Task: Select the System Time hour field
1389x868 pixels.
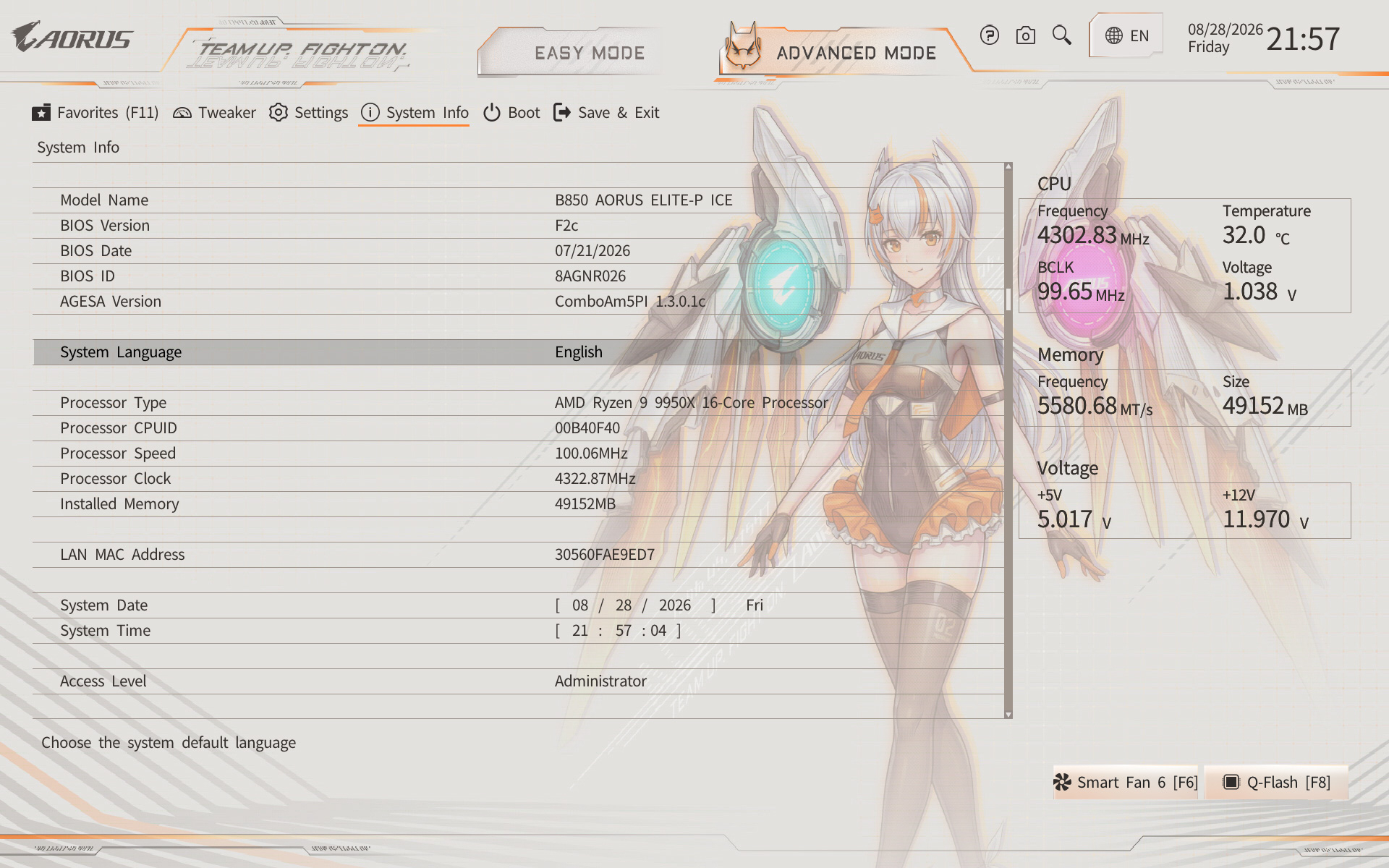Action: click(x=580, y=631)
